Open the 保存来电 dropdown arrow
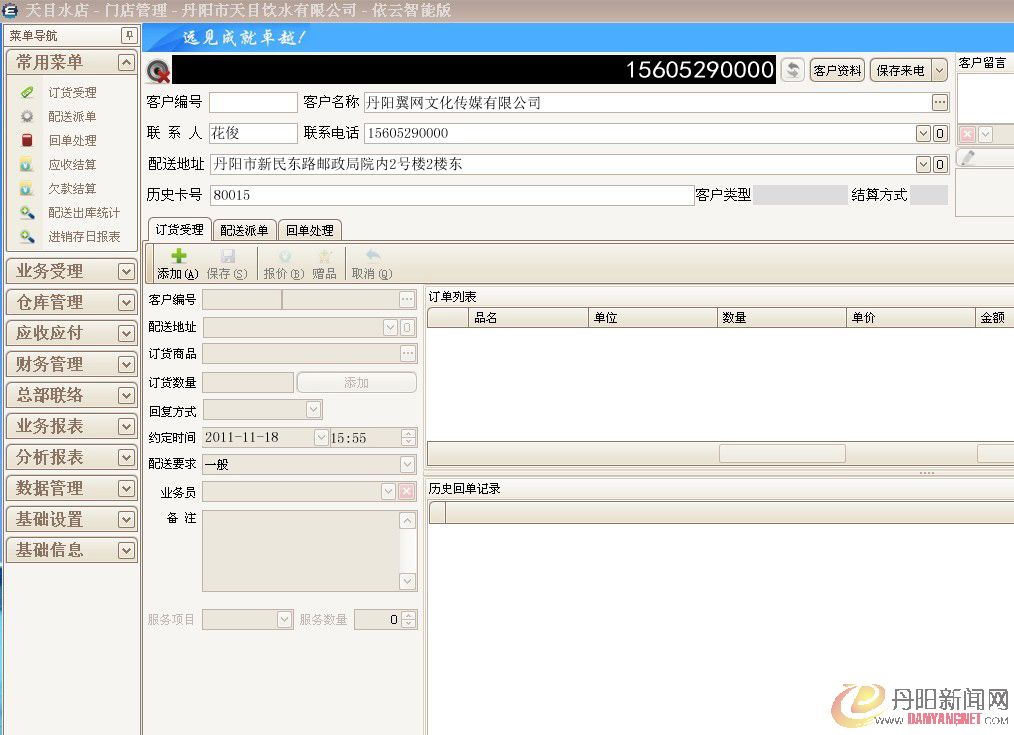Screen dimensions: 1014x735 click(940, 70)
